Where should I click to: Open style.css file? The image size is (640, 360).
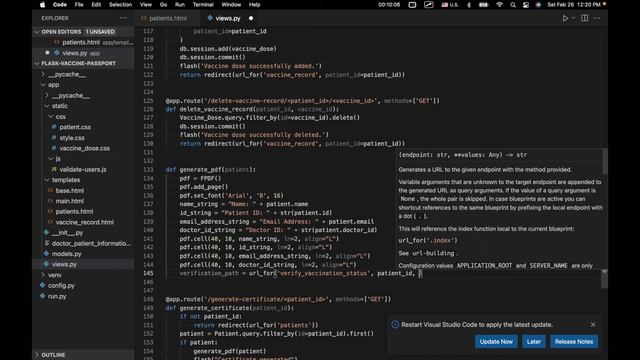72,138
